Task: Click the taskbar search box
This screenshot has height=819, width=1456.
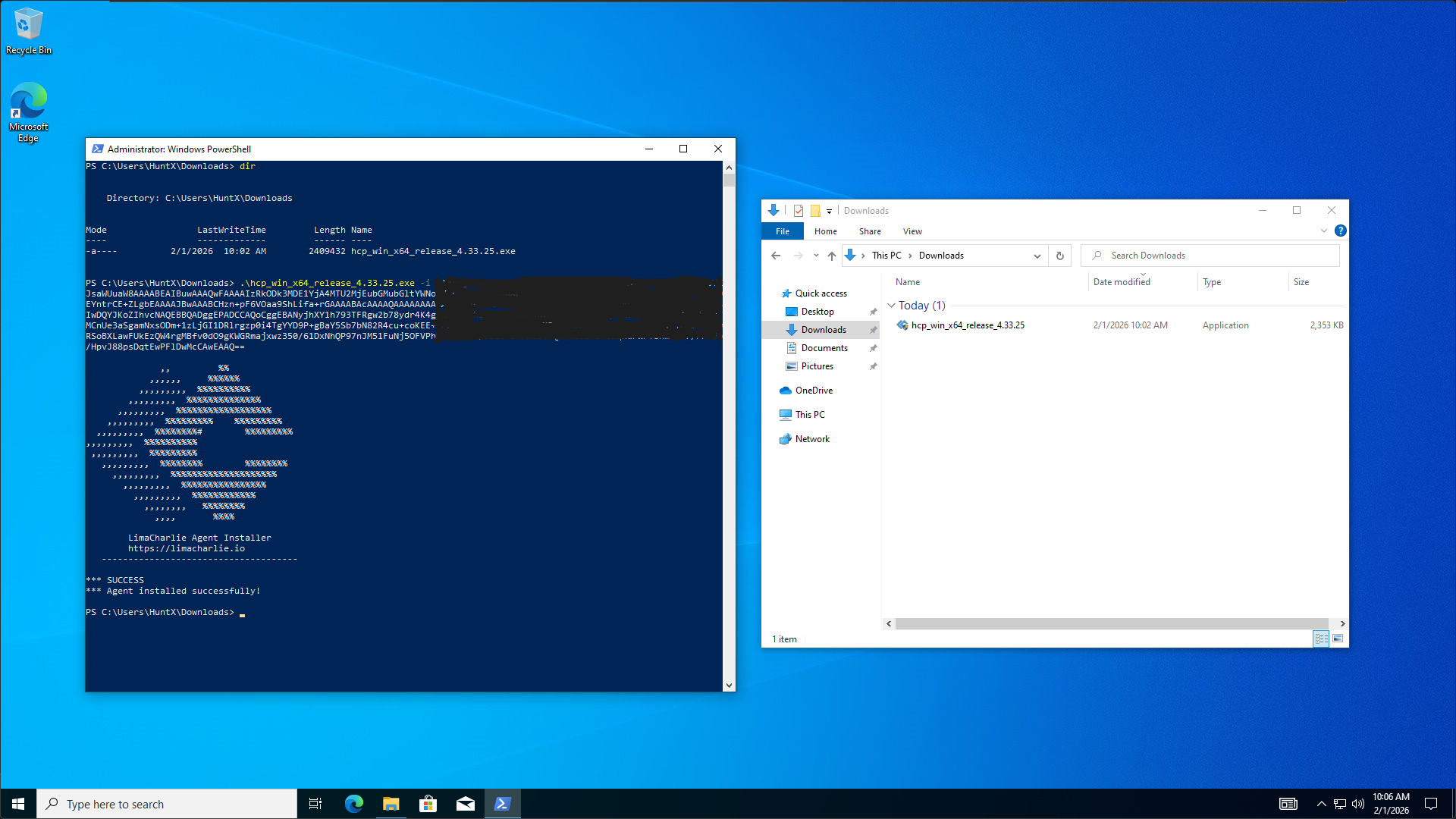Action: pos(167,804)
